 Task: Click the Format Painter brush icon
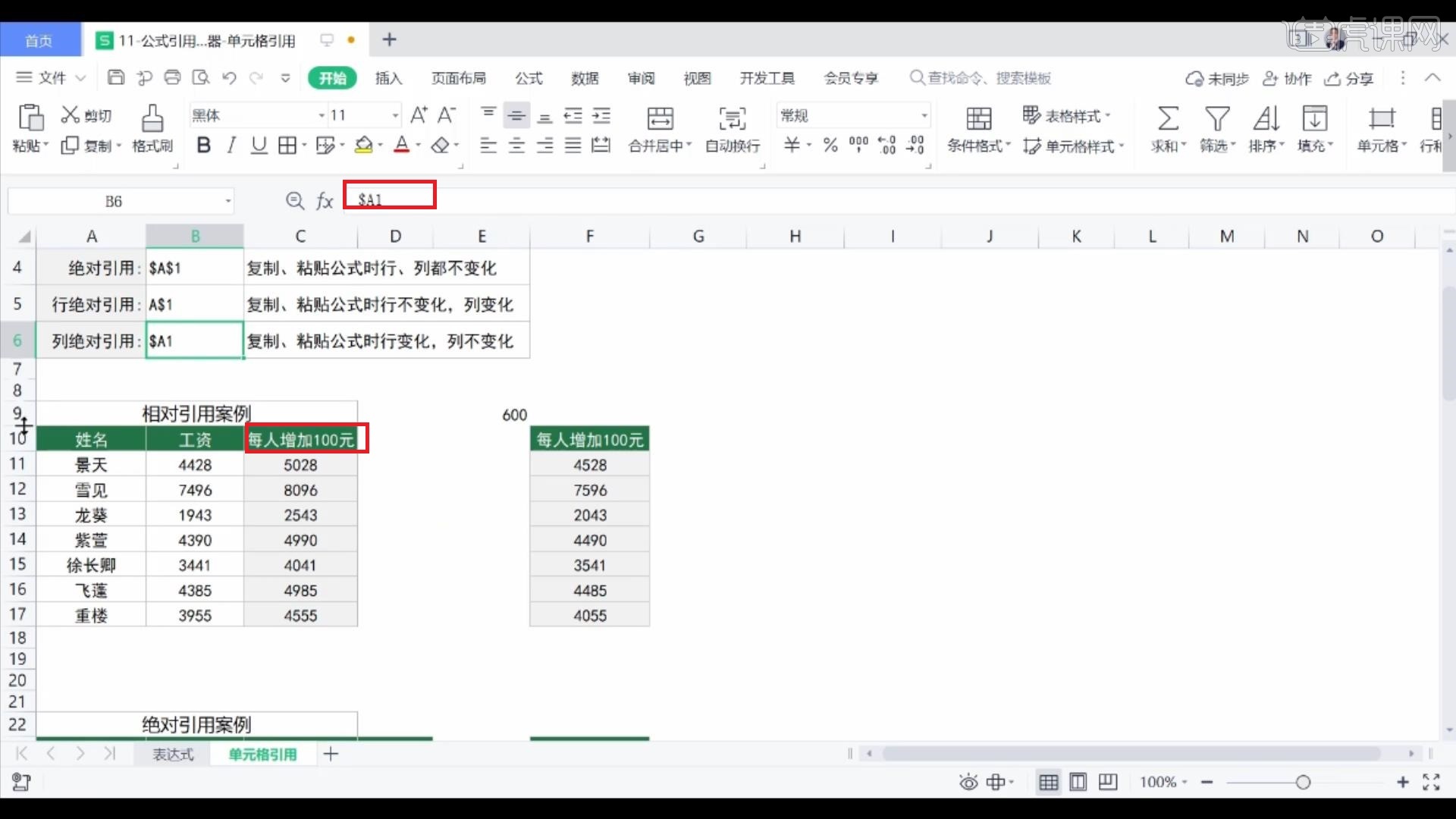pyautogui.click(x=152, y=118)
